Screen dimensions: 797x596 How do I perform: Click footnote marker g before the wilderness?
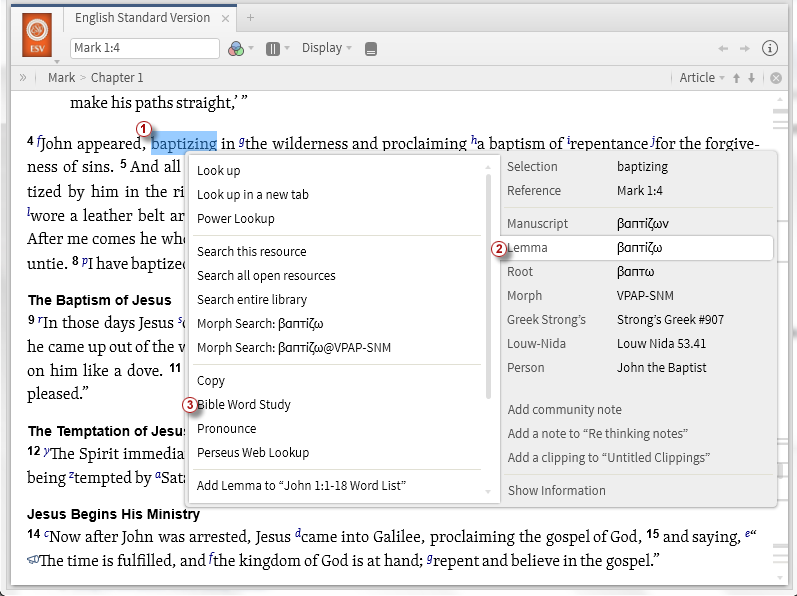tap(241, 141)
